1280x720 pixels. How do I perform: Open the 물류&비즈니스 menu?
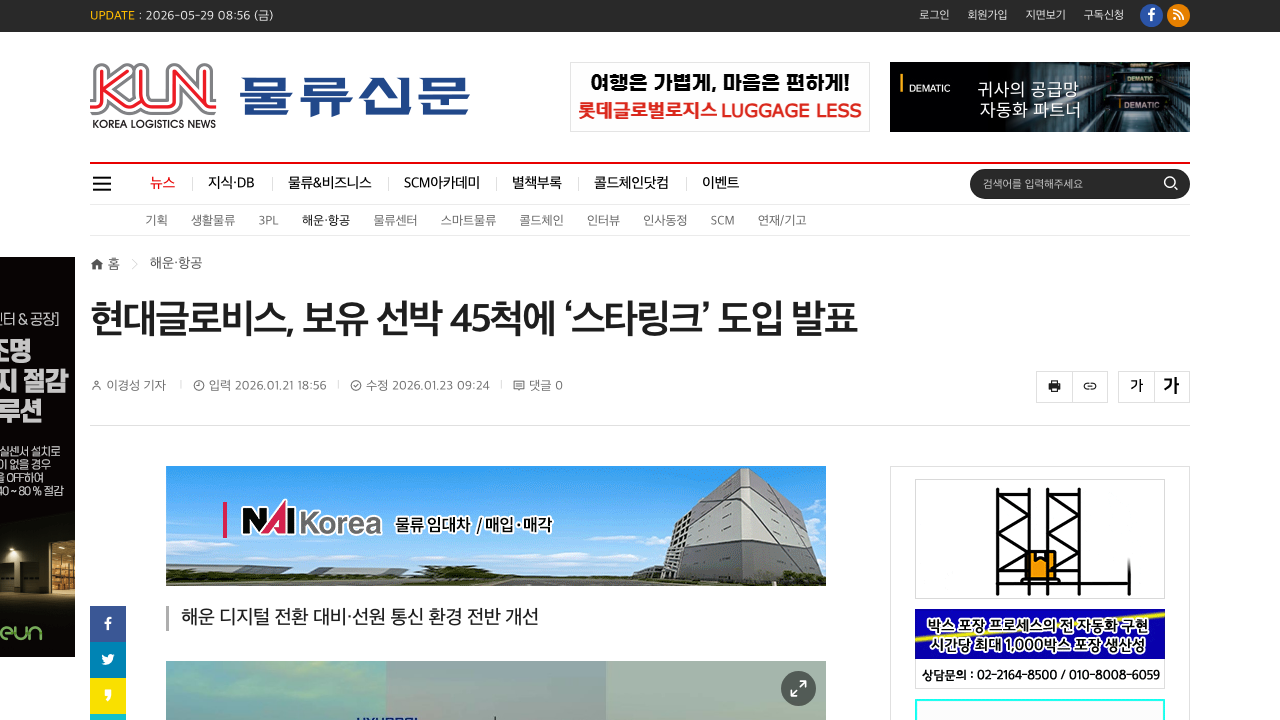[330, 183]
